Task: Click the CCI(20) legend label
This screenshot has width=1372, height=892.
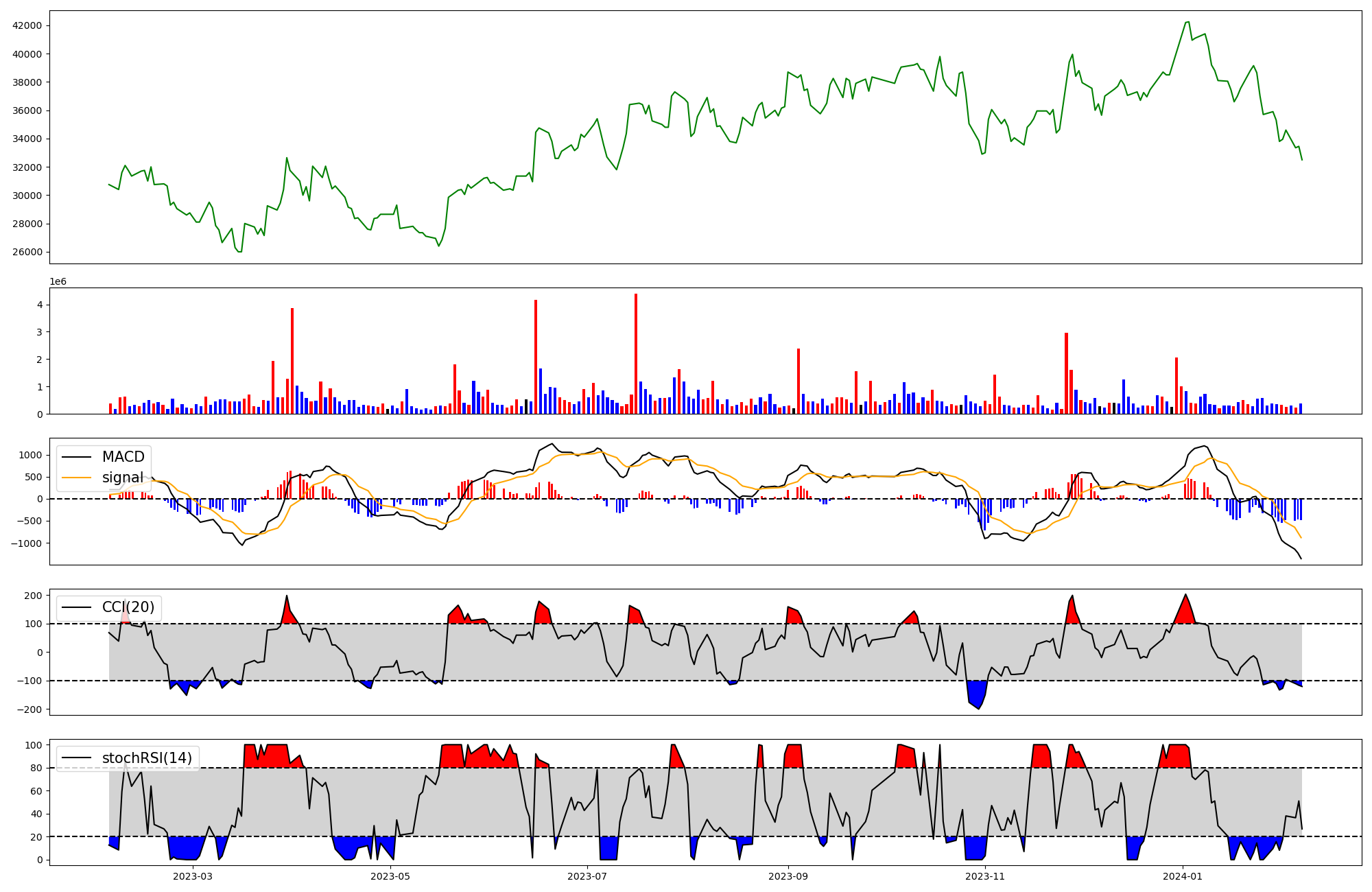Action: click(x=128, y=607)
